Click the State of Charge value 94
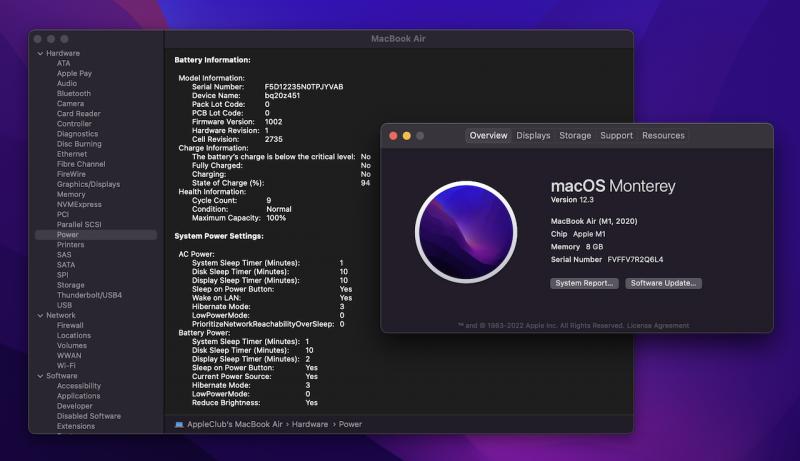The image size is (800, 461). coord(365,183)
